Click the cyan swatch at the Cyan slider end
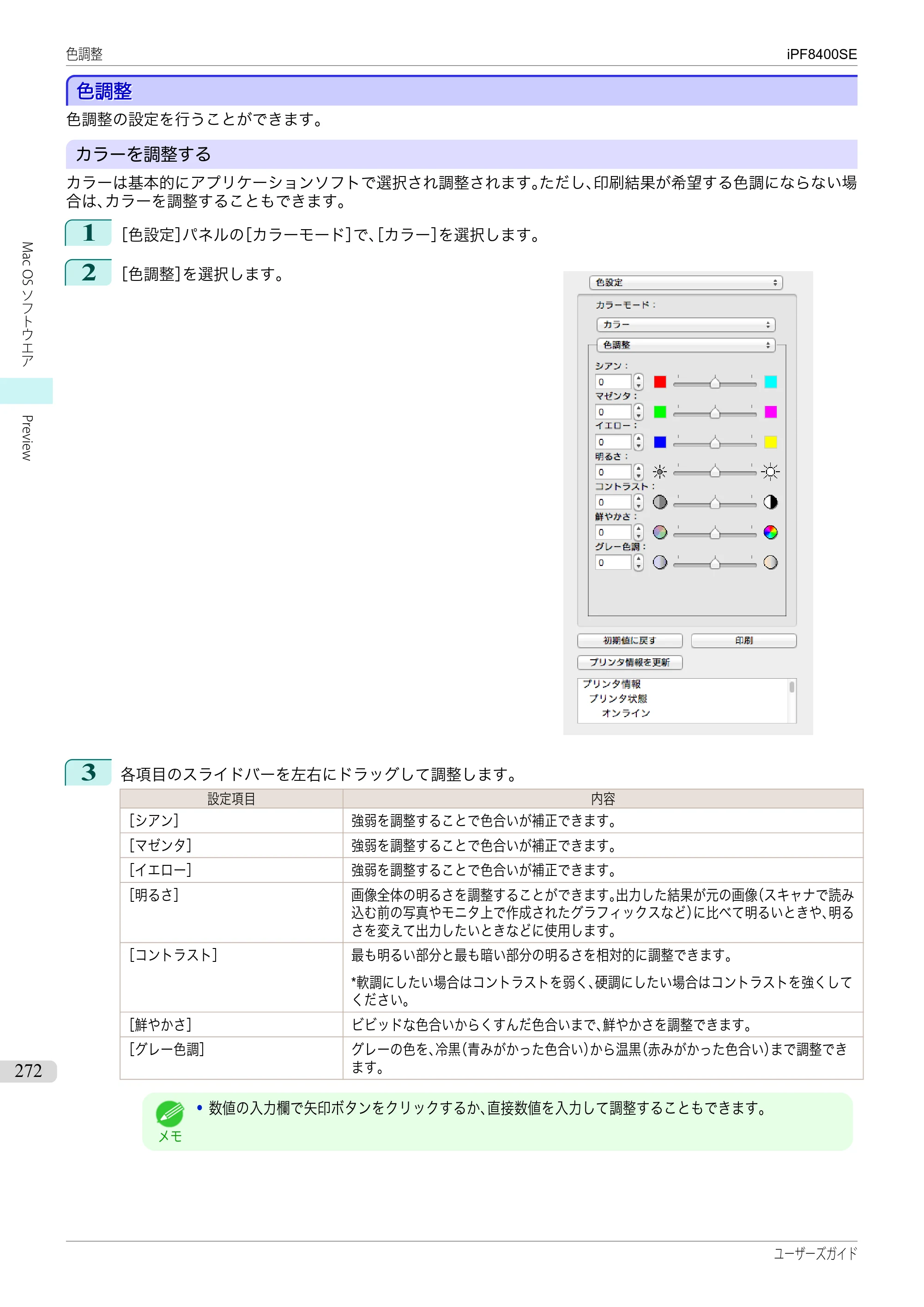Screen dimensions: 924x1307 click(x=770, y=382)
